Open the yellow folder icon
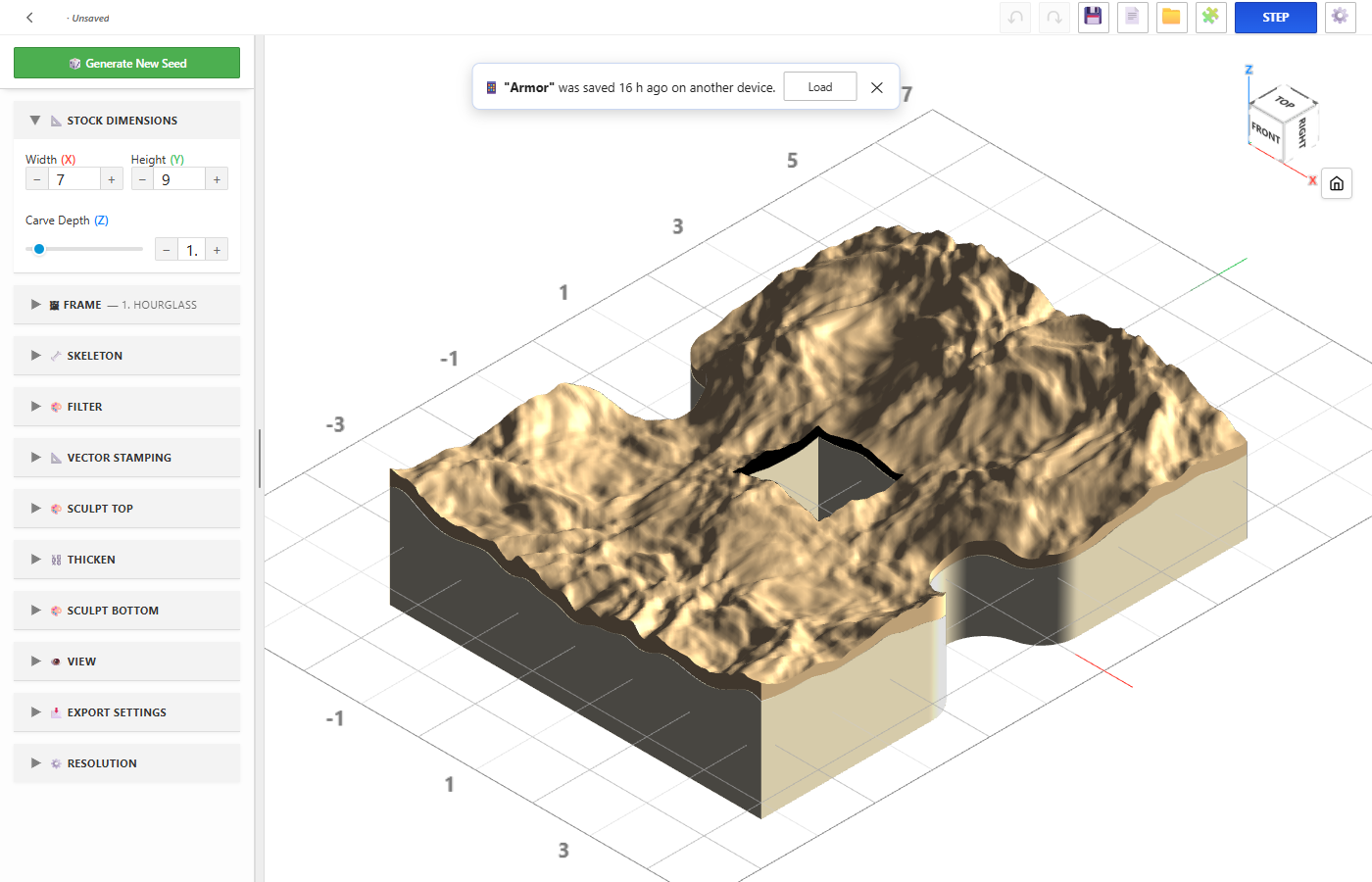This screenshot has width=1372, height=882. click(x=1172, y=18)
